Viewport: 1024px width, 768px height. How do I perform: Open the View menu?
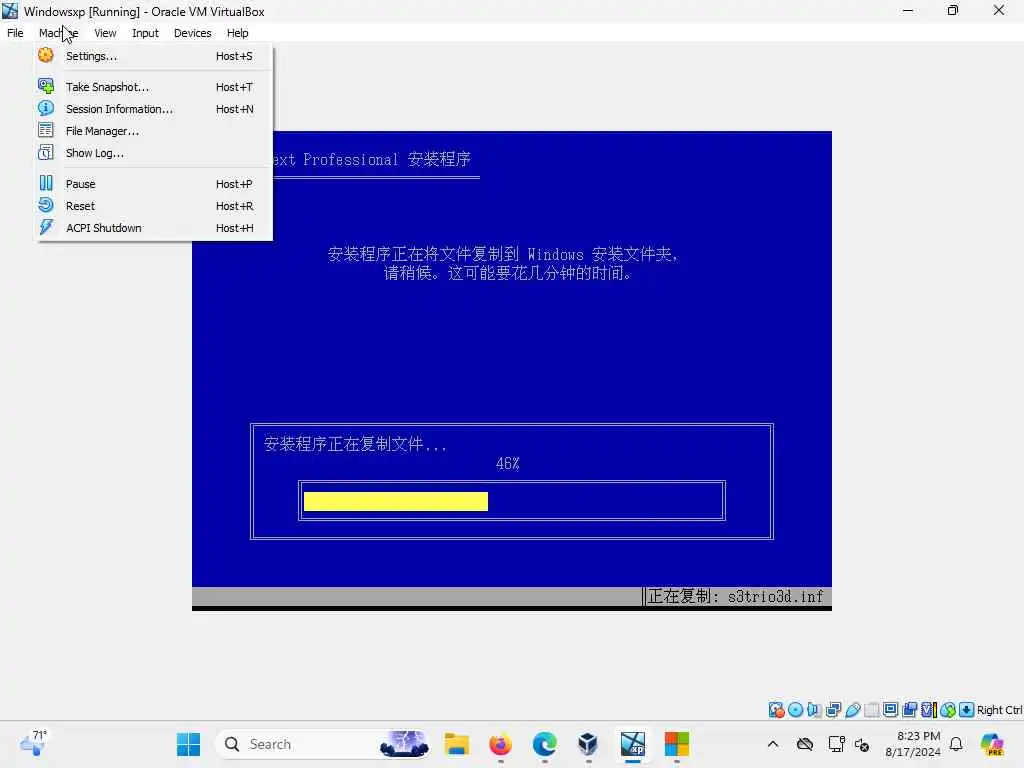point(105,33)
